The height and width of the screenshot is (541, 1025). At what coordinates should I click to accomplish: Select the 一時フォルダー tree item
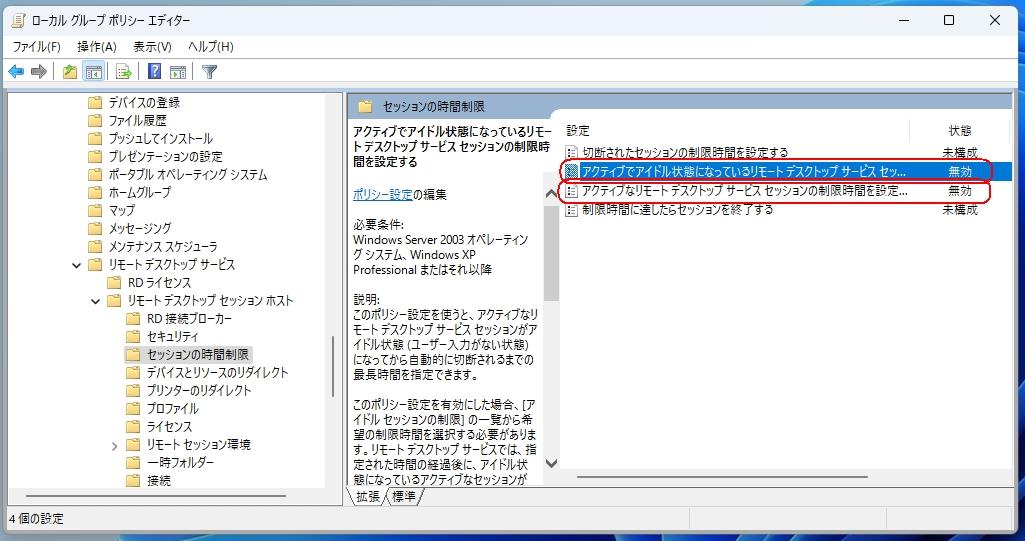180,463
